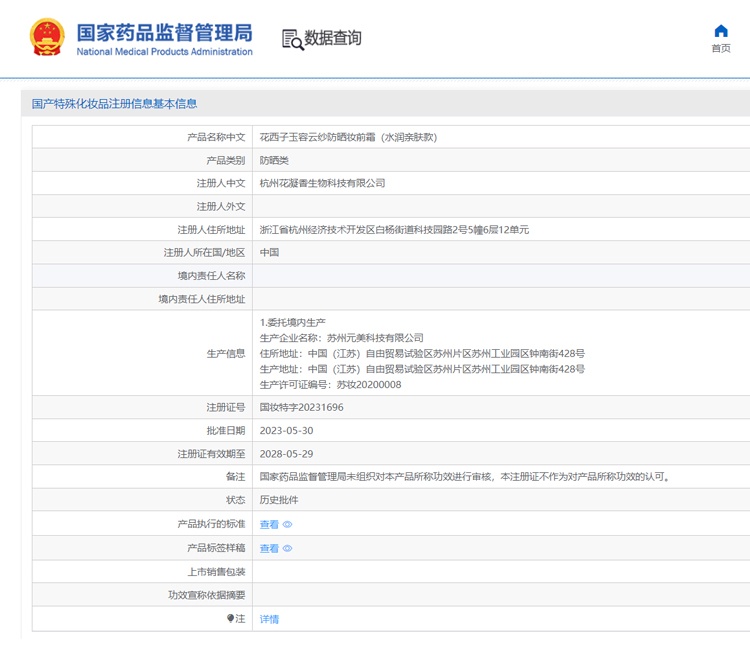
Task: Click the 住所地址 line in 生产信息
Action: pos(422,354)
